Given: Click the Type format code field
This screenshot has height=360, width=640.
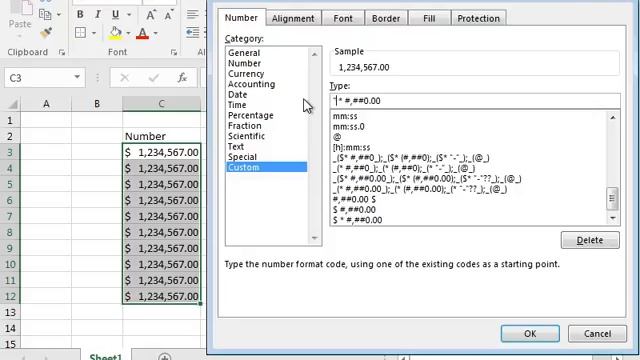Looking at the screenshot, I should [x=475, y=101].
